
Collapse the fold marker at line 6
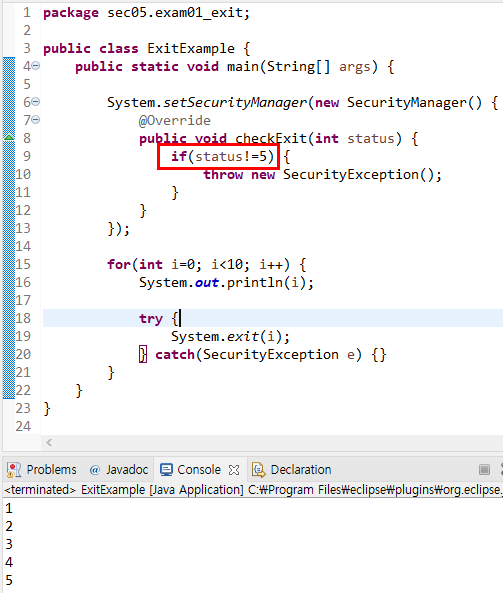click(x=36, y=102)
